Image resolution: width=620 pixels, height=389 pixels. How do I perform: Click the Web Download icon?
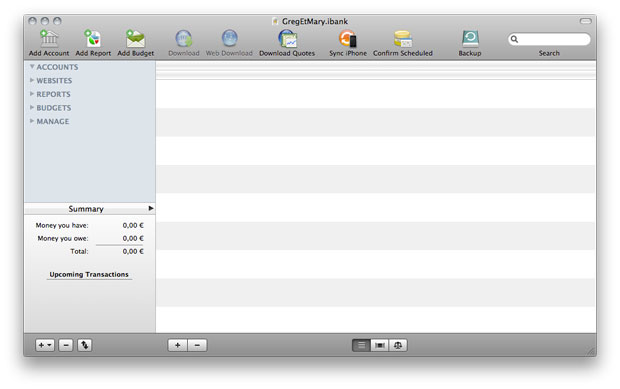229,39
